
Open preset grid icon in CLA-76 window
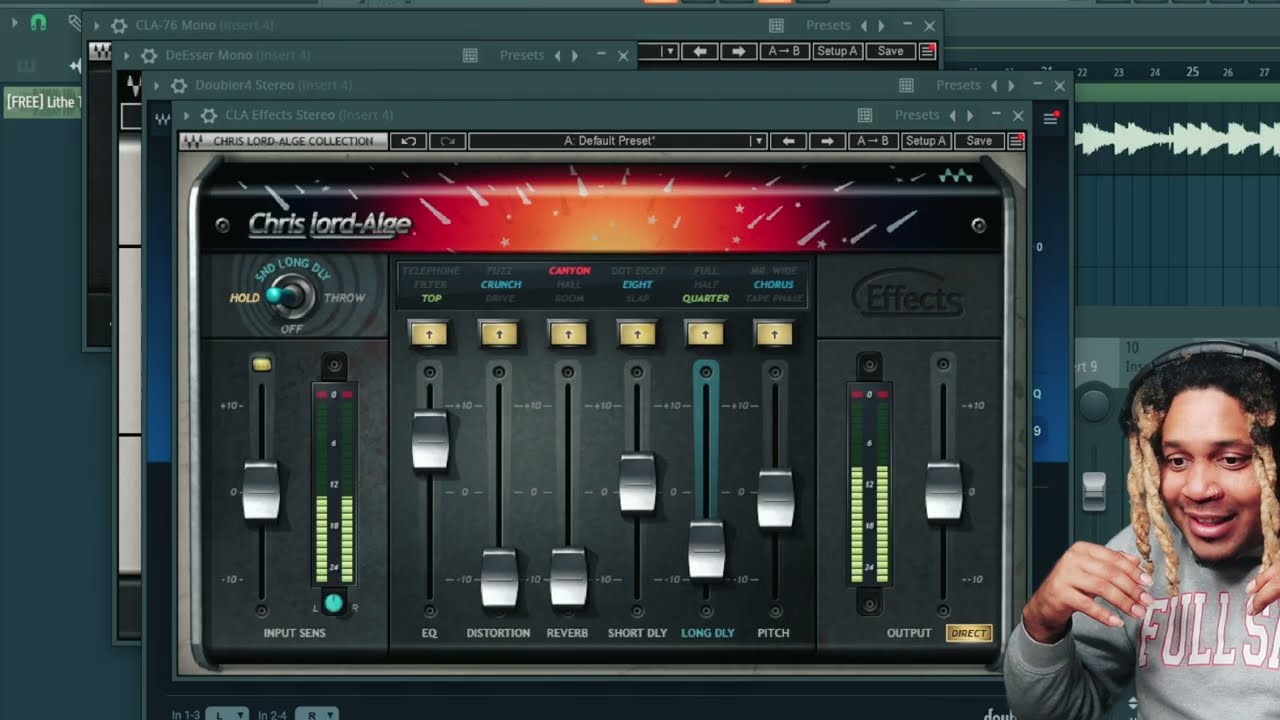tap(776, 25)
